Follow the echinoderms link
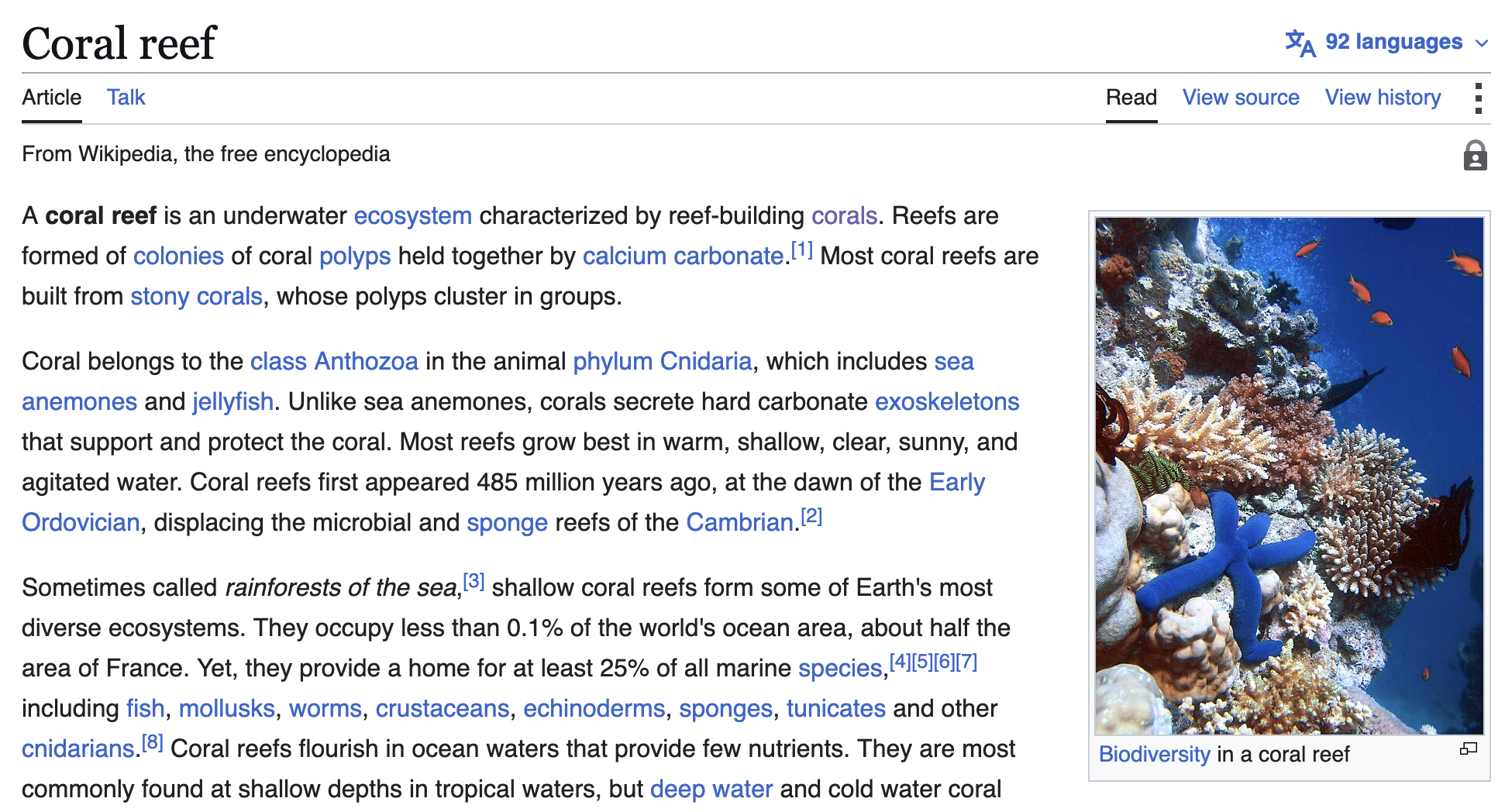The height and width of the screenshot is (812, 1505). [x=594, y=708]
